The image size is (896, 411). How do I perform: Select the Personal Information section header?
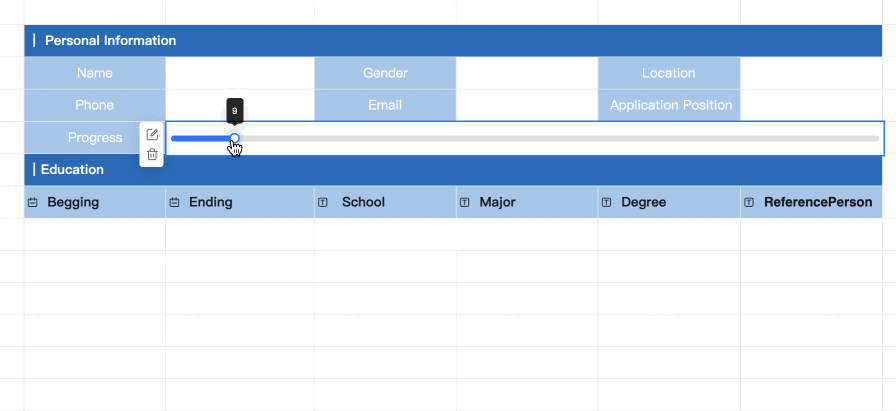tap(110, 41)
